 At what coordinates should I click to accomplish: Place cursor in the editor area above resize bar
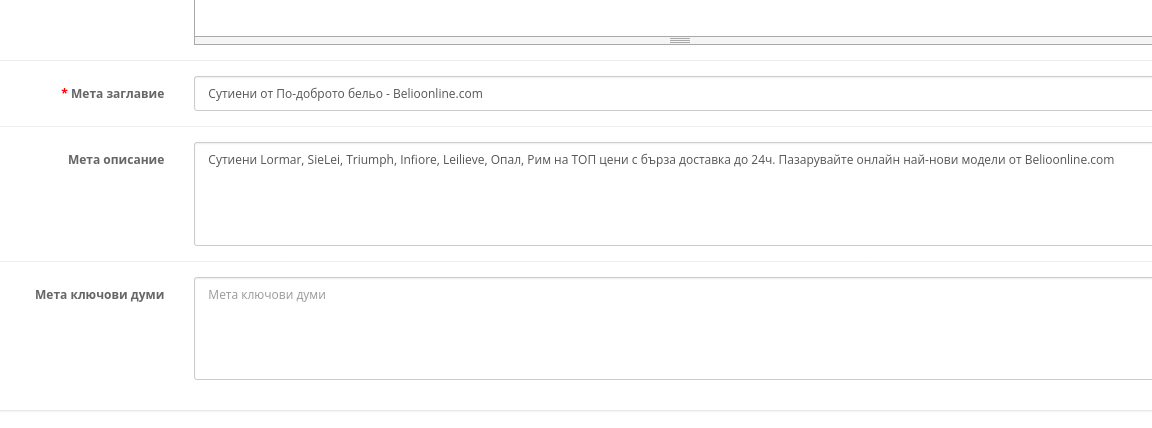[673, 18]
